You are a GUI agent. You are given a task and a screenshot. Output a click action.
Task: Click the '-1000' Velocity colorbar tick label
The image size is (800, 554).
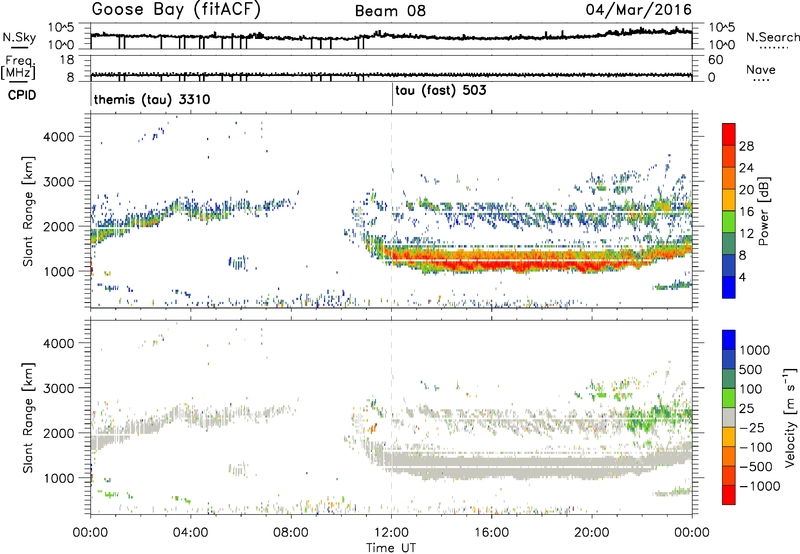click(760, 486)
